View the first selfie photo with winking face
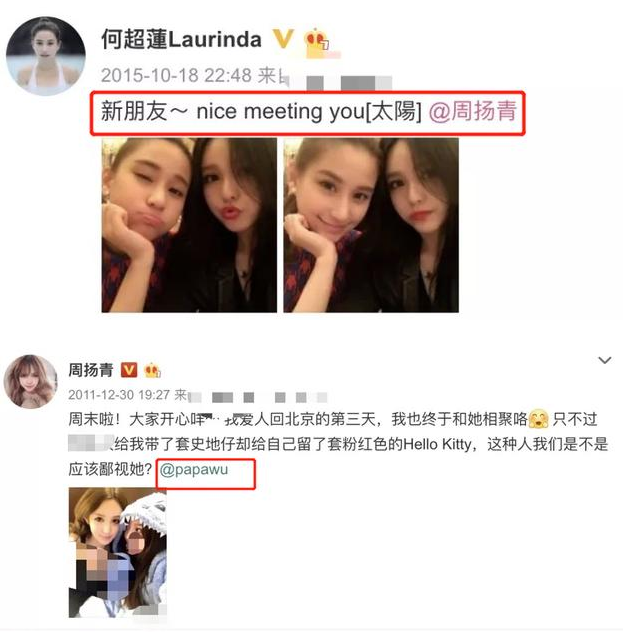Viewport: 631px width, 632px height. [189, 225]
